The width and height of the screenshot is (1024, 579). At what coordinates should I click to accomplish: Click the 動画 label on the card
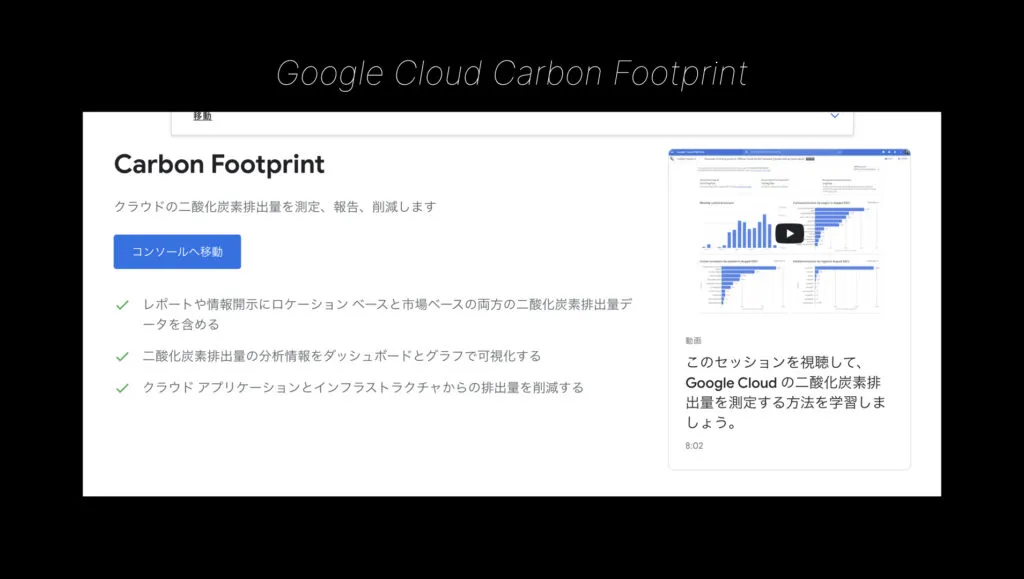[x=693, y=341]
